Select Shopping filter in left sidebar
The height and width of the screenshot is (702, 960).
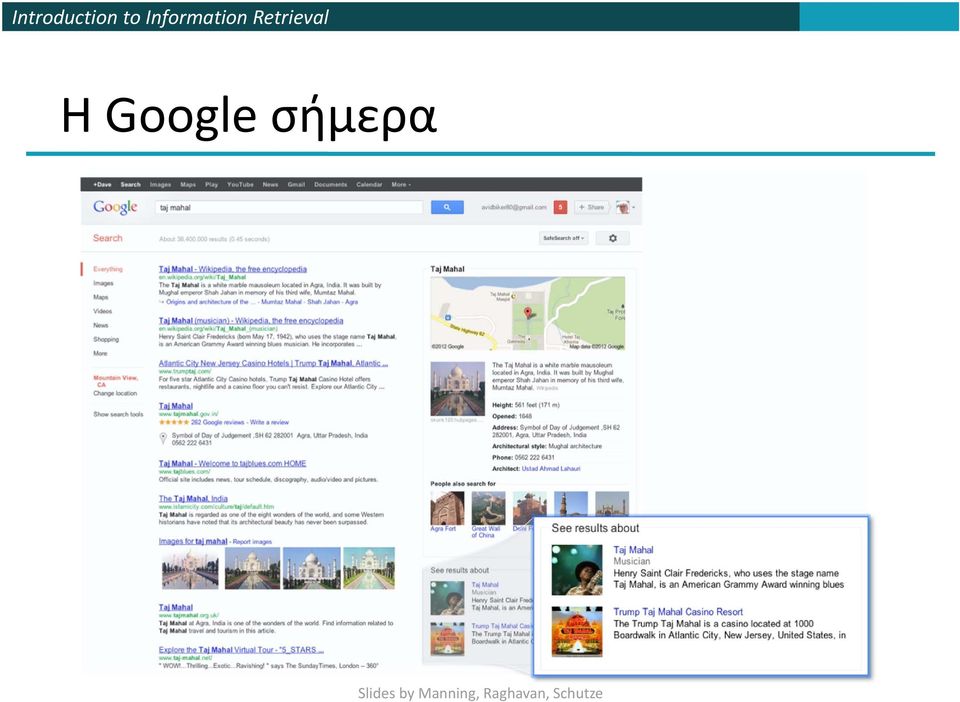tap(106, 340)
